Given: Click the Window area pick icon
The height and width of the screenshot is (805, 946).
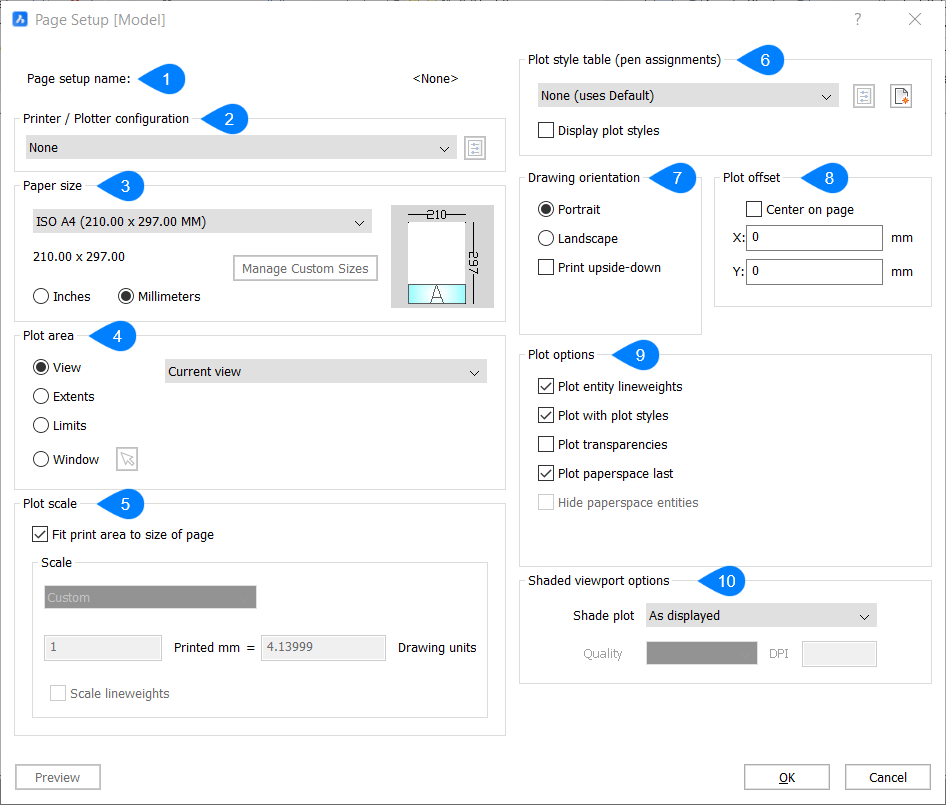Looking at the screenshot, I should pos(126,459).
